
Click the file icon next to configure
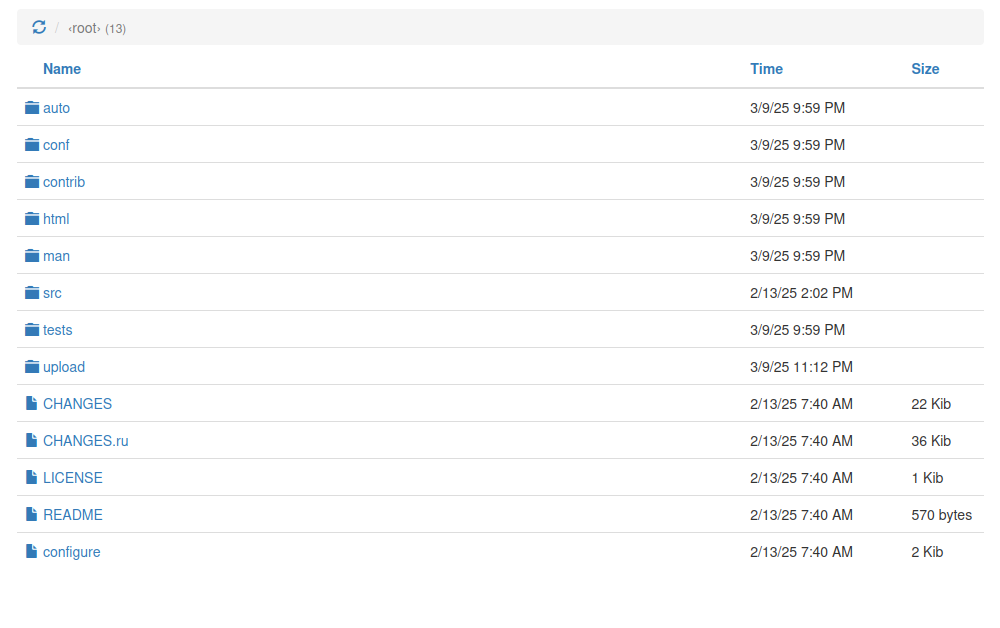click(32, 552)
